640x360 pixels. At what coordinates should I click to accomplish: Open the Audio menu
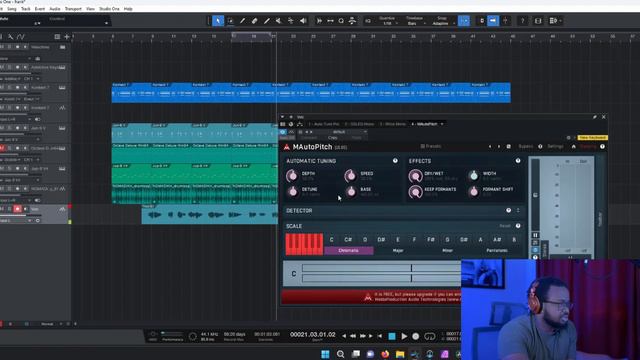(55, 9)
